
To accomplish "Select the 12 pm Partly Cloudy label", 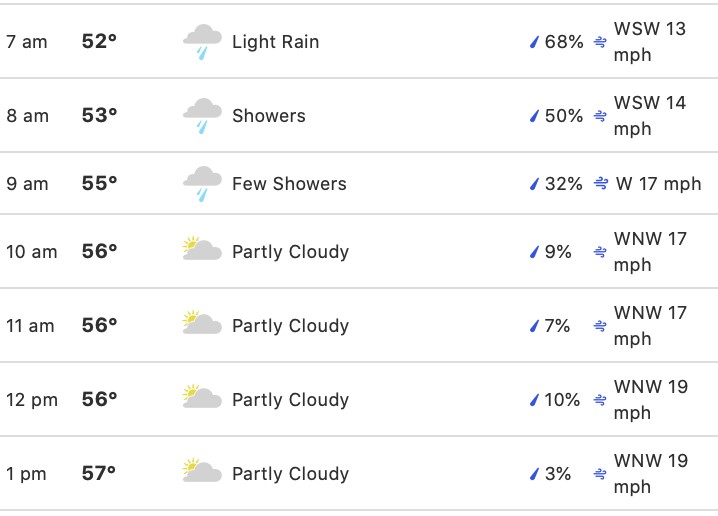I will tap(290, 400).
